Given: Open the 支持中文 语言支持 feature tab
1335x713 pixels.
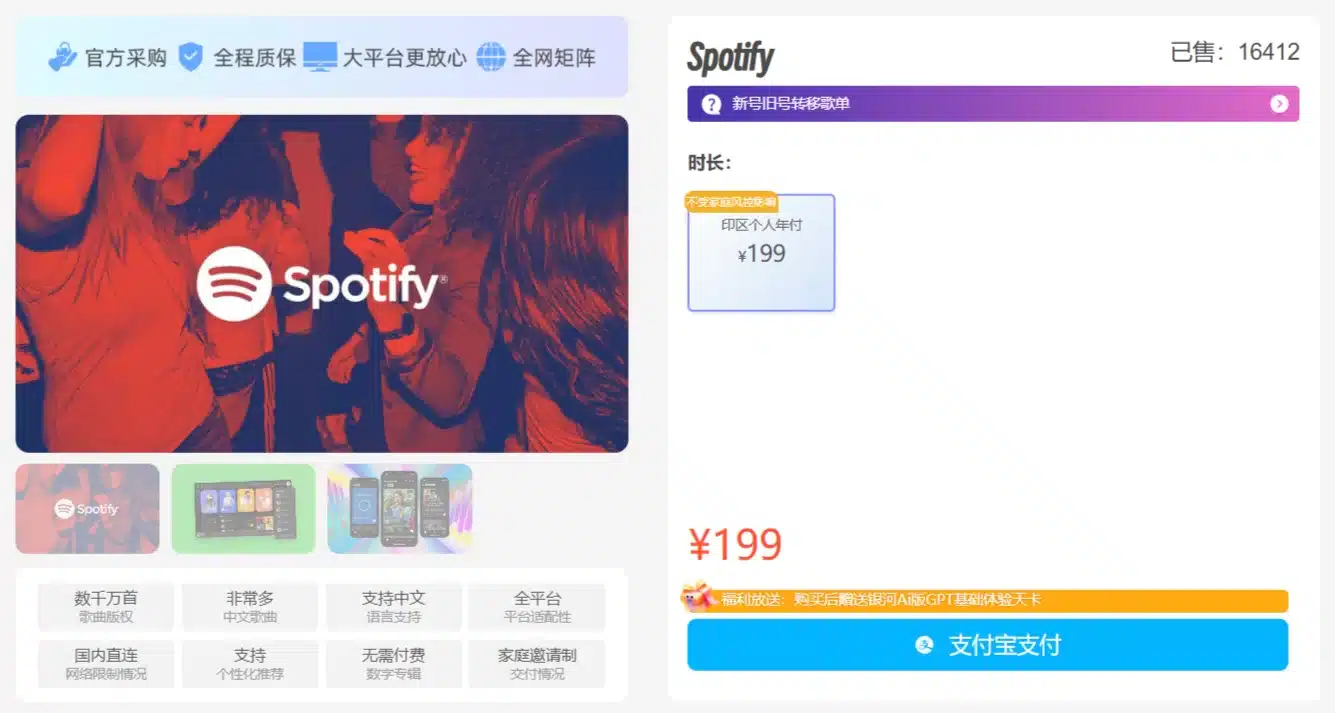Looking at the screenshot, I should (x=393, y=605).
